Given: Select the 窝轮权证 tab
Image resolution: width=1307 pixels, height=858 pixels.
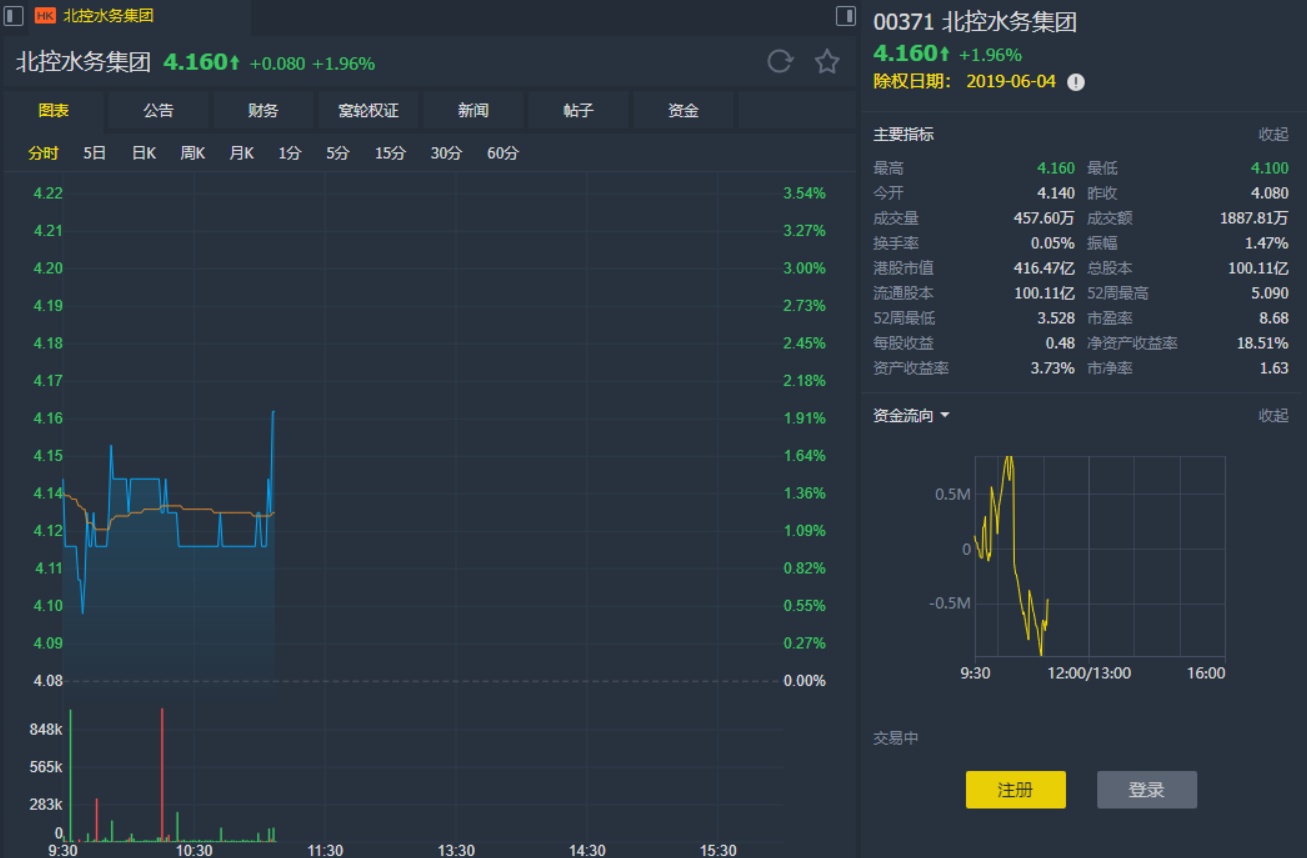Looking at the screenshot, I should tap(368, 111).
